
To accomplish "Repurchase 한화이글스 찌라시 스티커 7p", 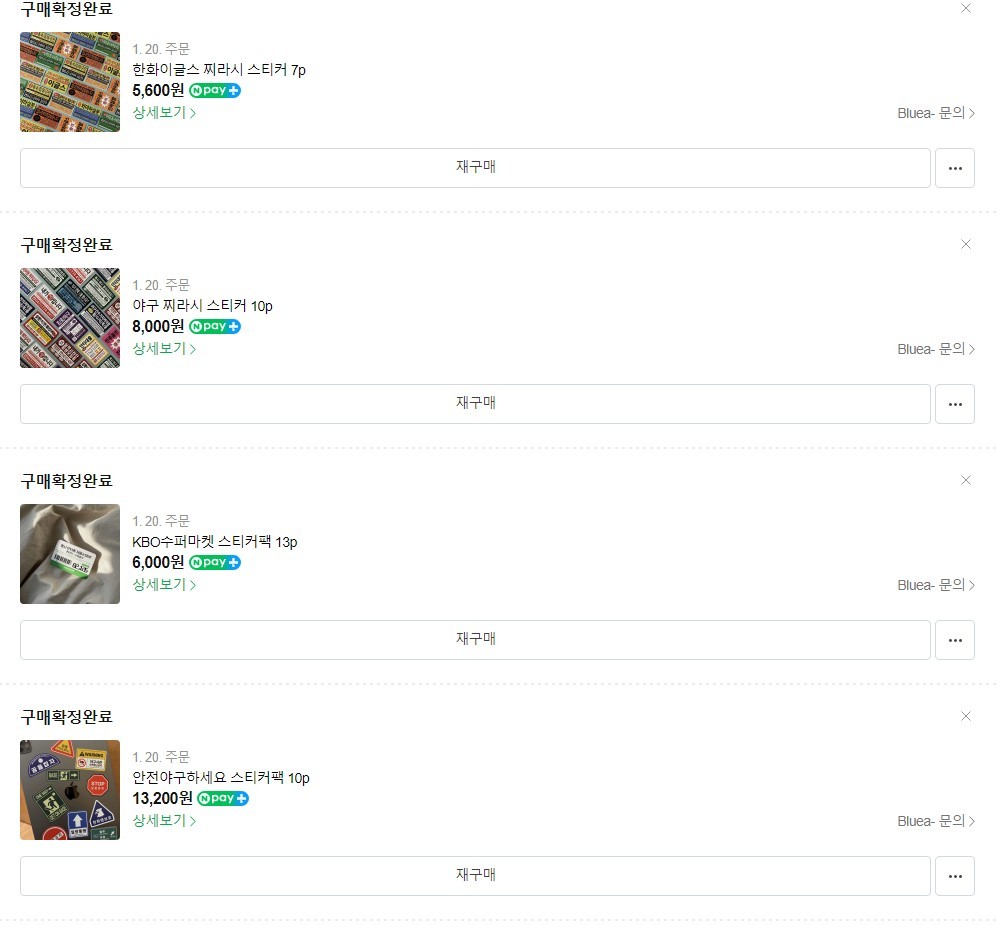I will coord(475,168).
